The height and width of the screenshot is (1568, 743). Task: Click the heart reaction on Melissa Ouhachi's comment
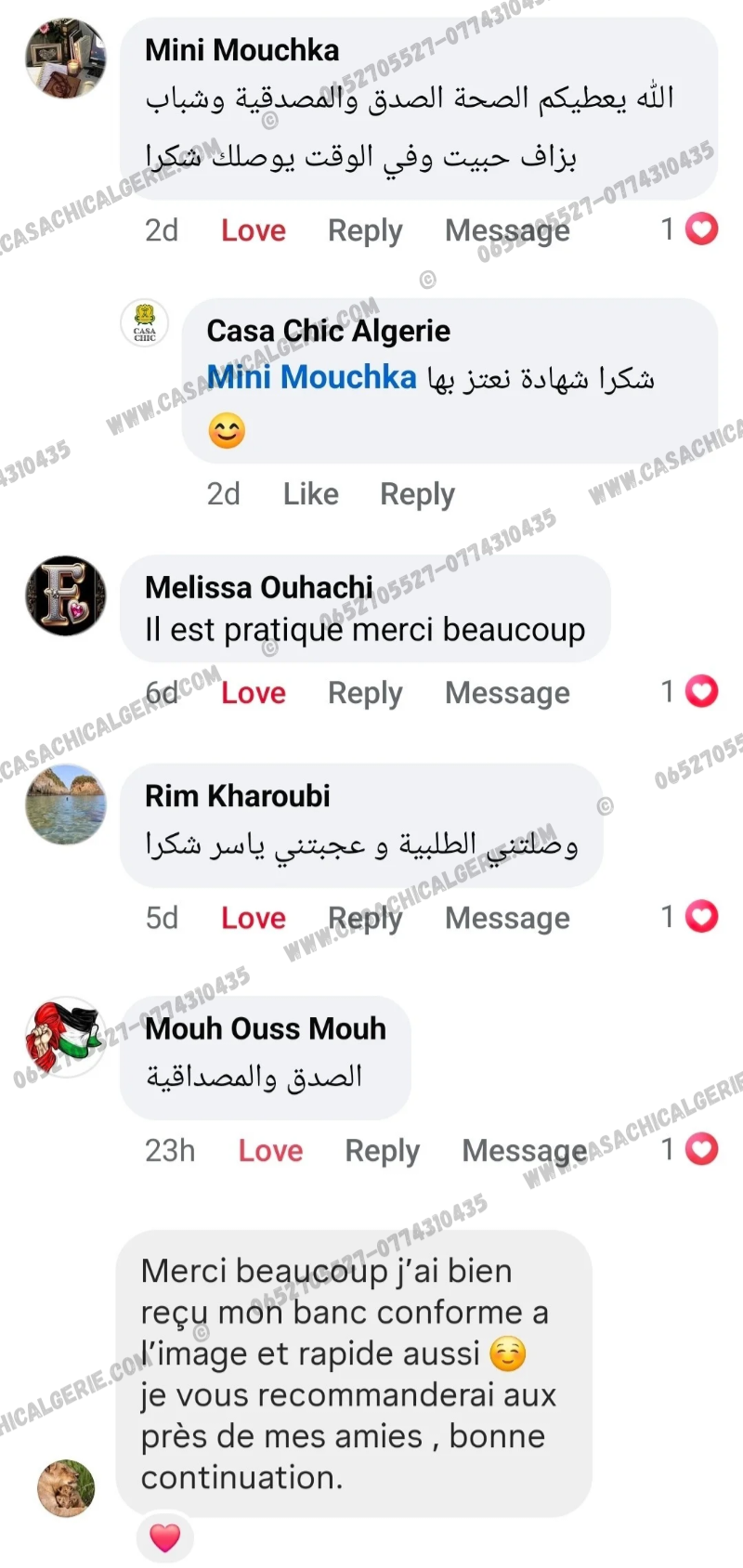pyautogui.click(x=701, y=691)
